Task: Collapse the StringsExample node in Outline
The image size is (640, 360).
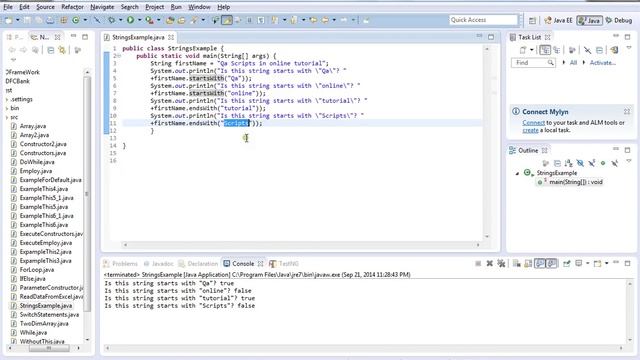Action: 517,173
